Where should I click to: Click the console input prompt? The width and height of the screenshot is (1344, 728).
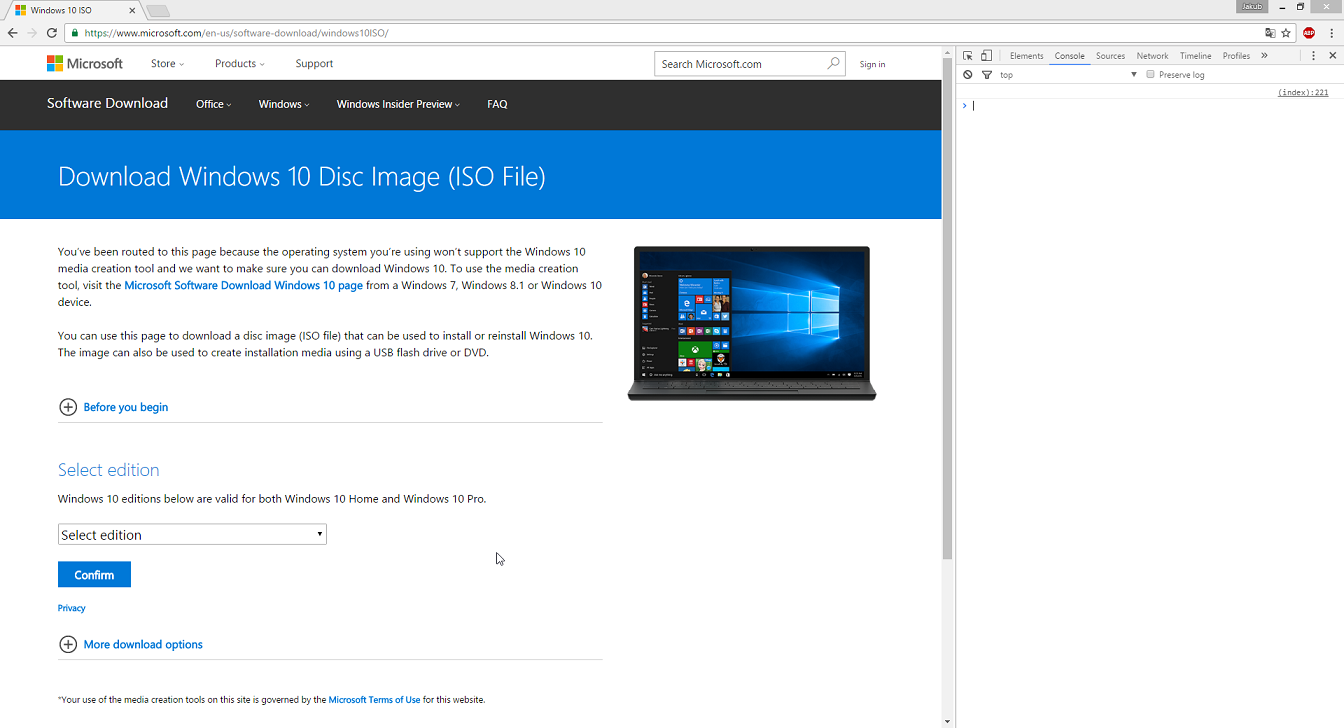[1150, 105]
